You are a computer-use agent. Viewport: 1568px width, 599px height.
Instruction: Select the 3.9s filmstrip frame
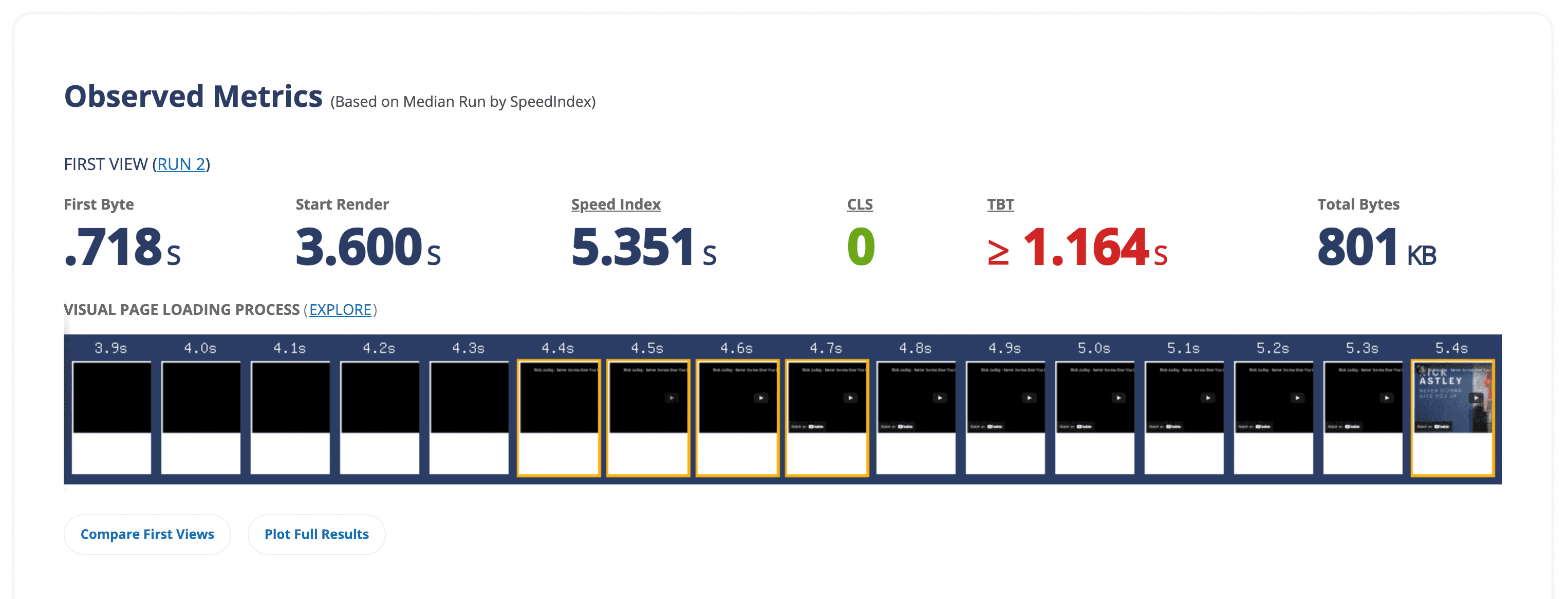(111, 418)
